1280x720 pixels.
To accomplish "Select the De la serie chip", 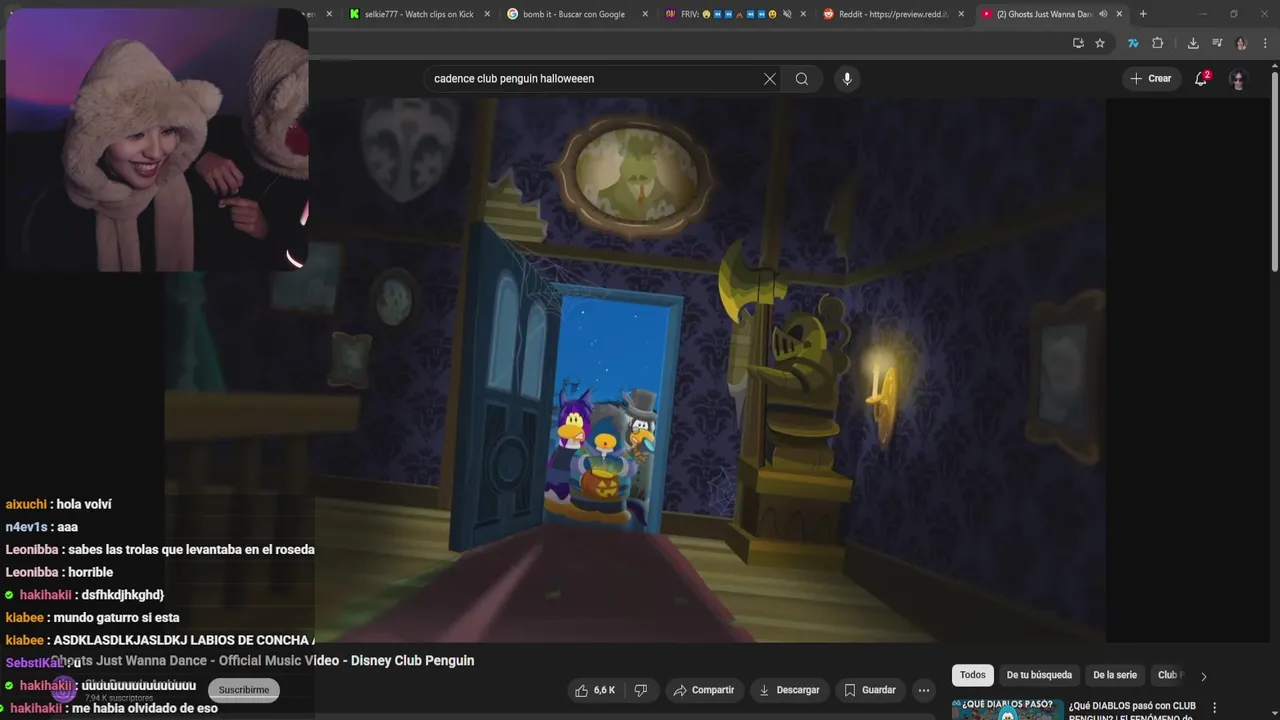I will (x=1115, y=675).
